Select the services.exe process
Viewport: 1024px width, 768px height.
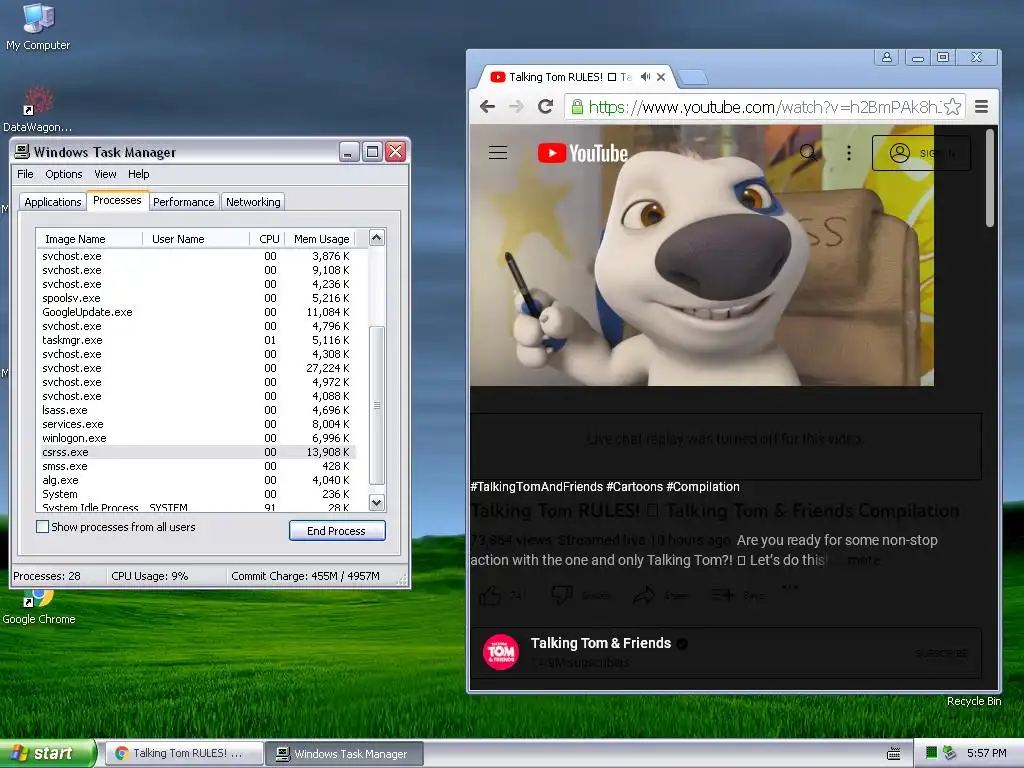pos(196,424)
